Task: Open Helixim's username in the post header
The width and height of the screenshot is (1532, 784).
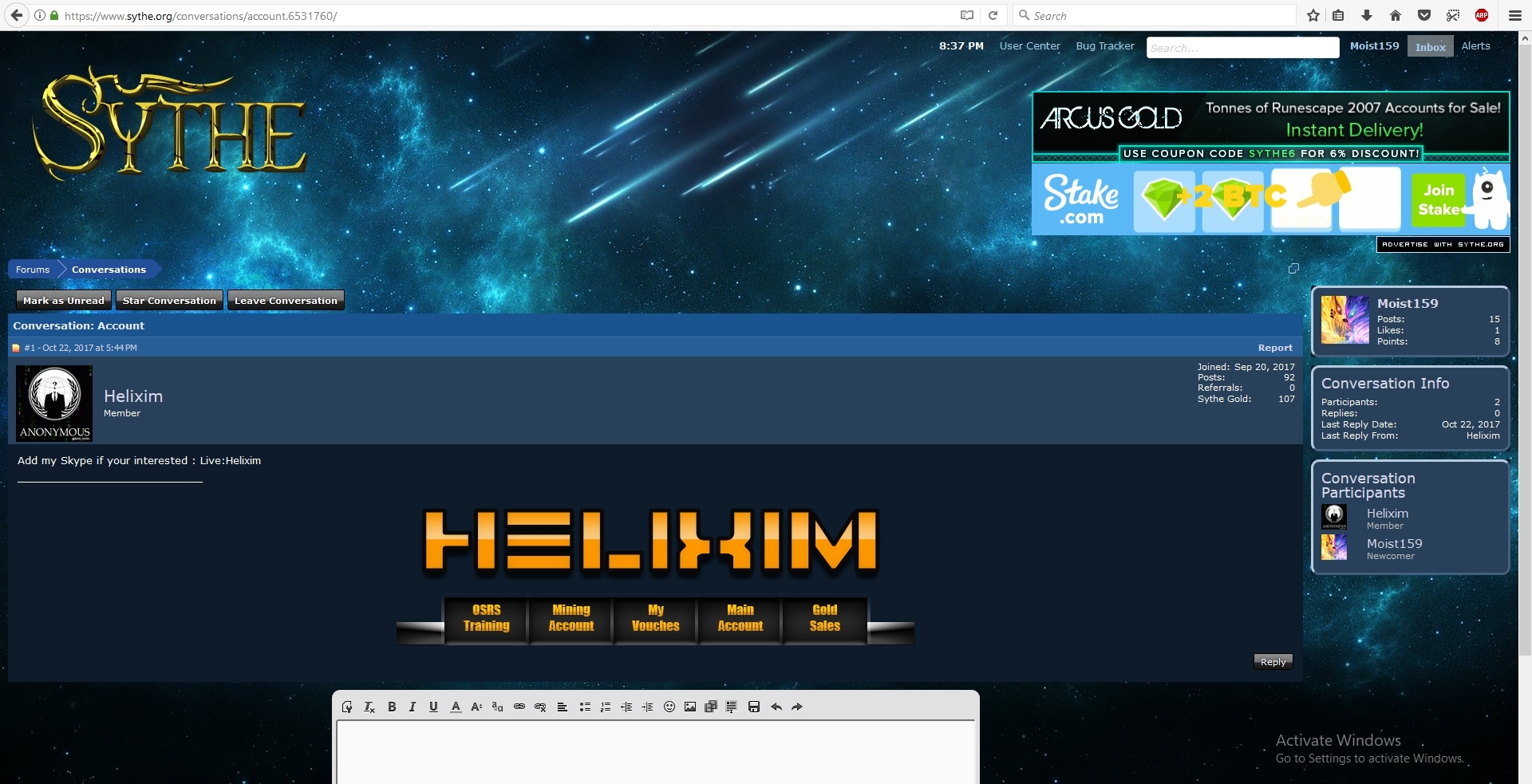Action: 133,396
